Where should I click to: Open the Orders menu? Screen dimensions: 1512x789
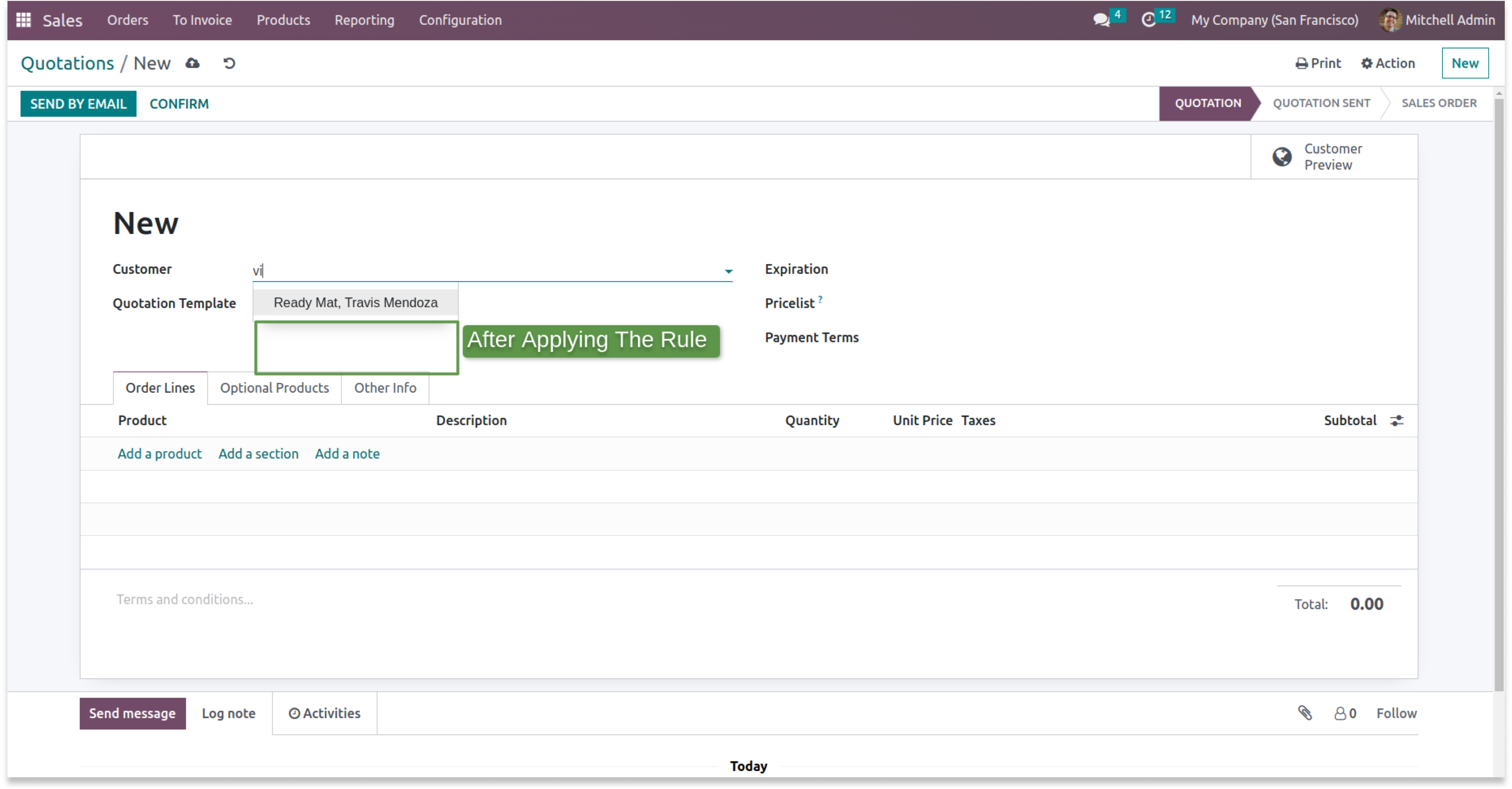coord(127,20)
